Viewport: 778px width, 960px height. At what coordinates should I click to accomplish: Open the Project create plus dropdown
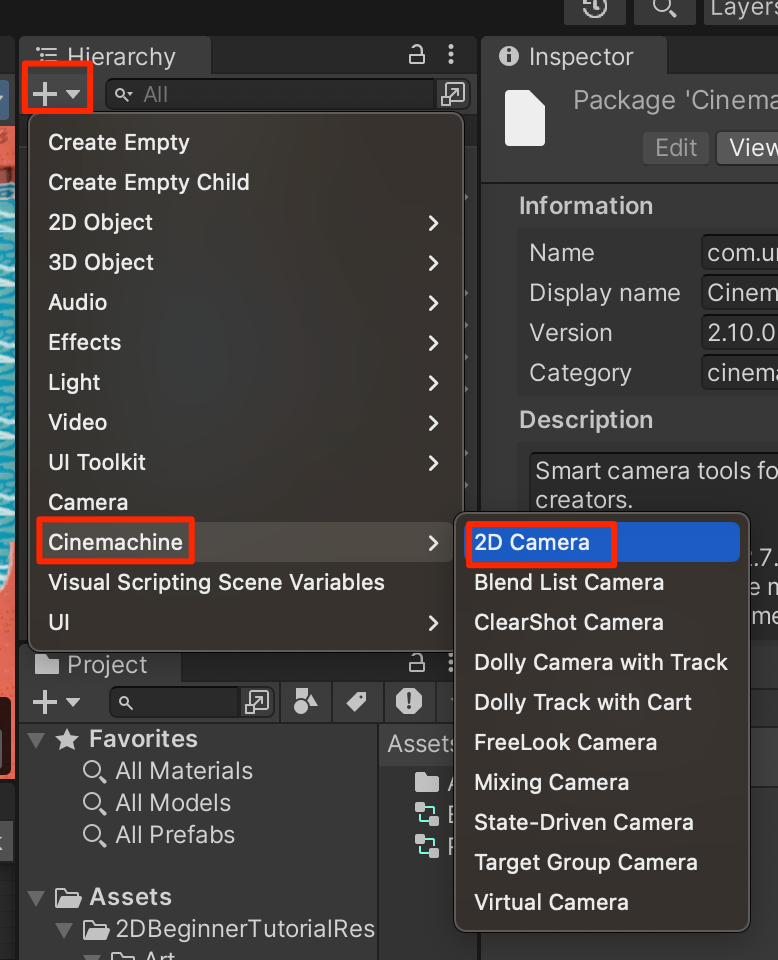(56, 702)
